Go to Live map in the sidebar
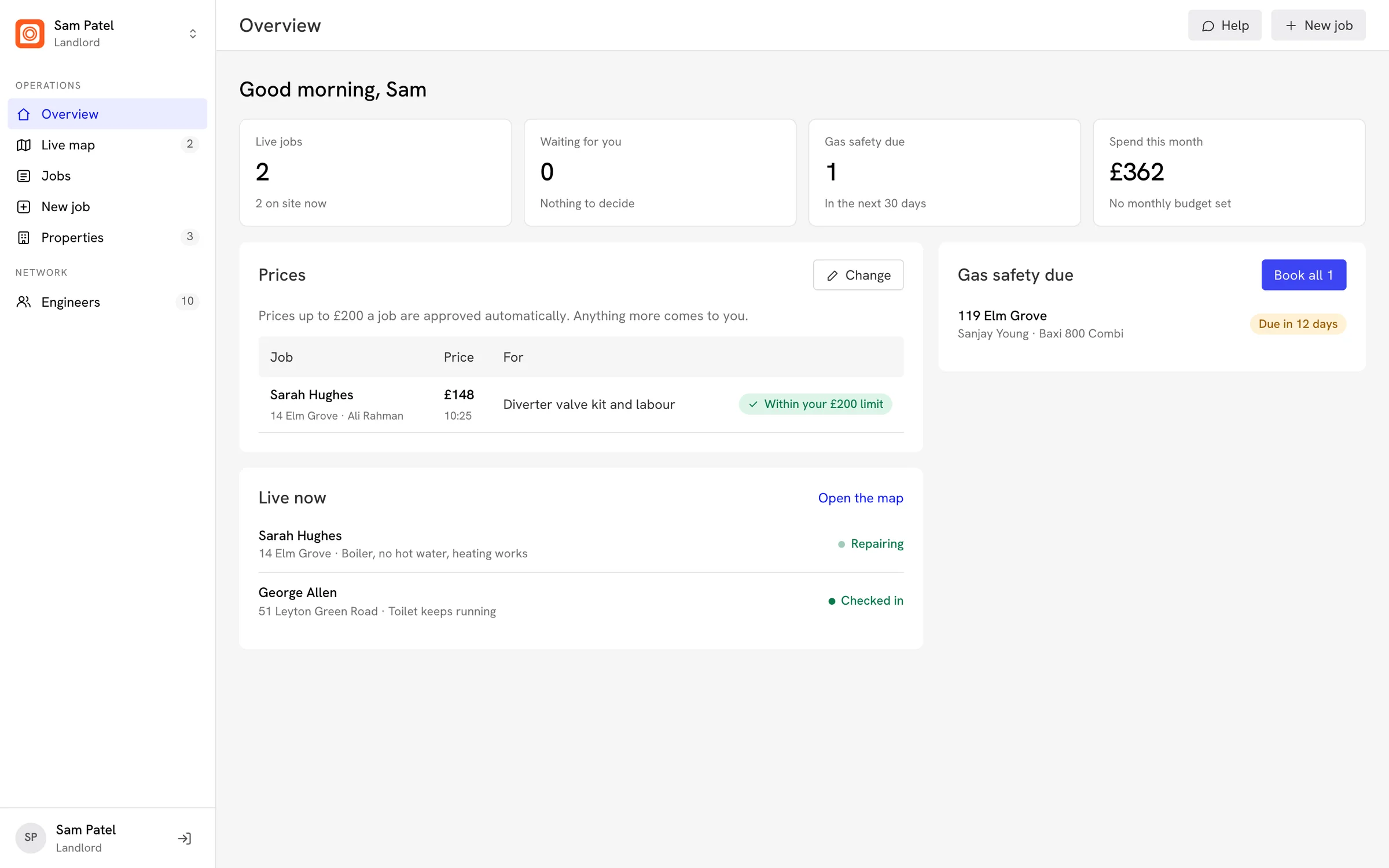Screen dimensions: 1389x868 point(107,145)
